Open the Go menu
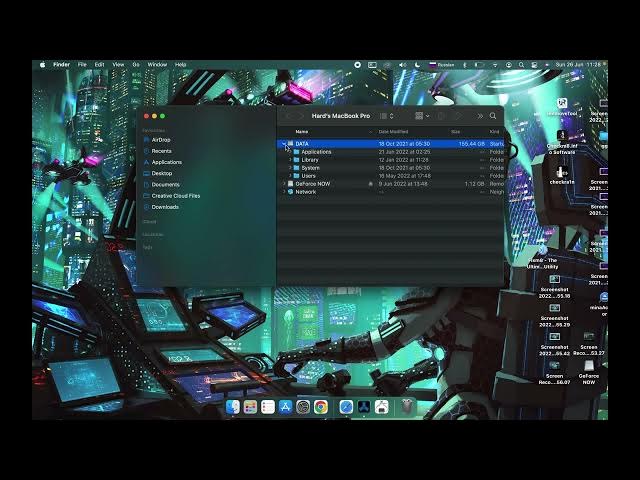This screenshot has height=480, width=640. click(136, 64)
